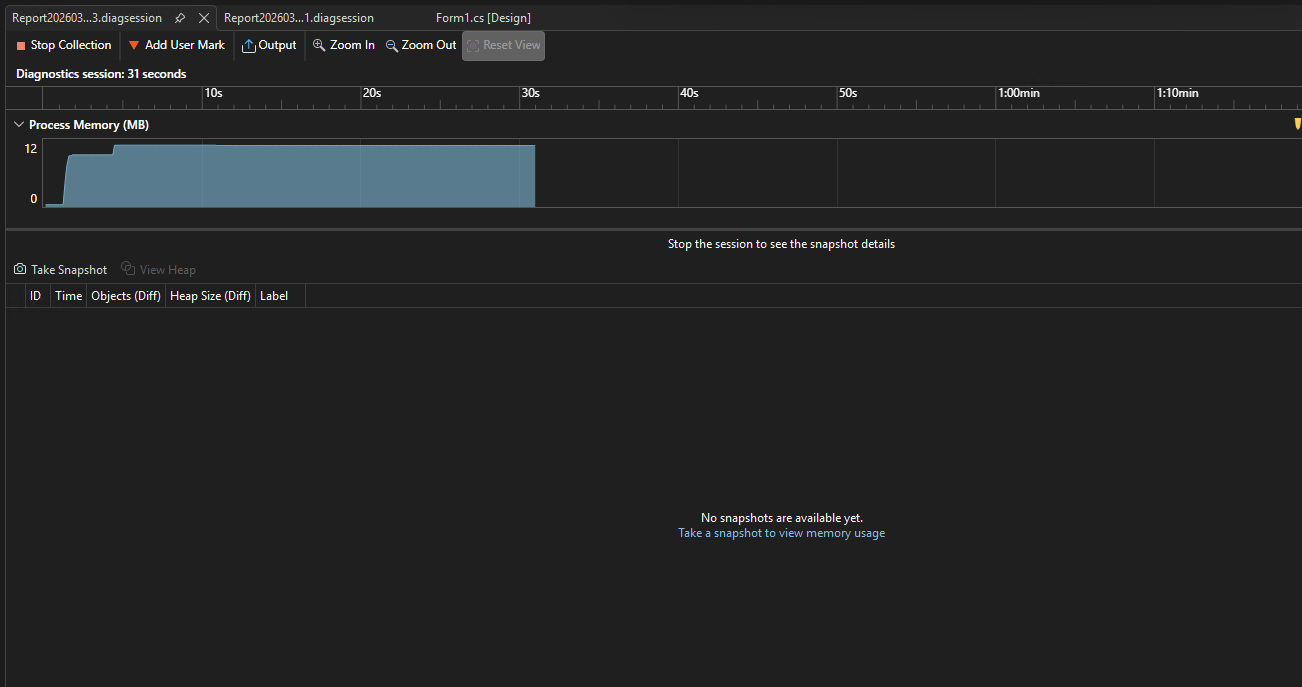Viewport: 1302px width, 687px height.
Task: Expand the chevron next to Process Memory
Action: point(18,124)
